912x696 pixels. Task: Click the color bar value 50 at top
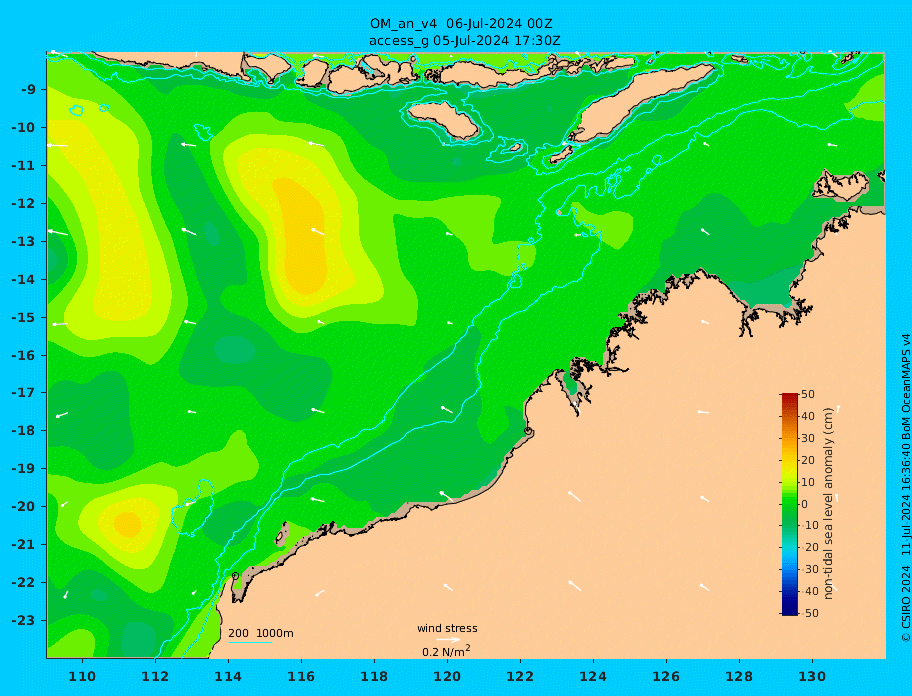[808, 394]
